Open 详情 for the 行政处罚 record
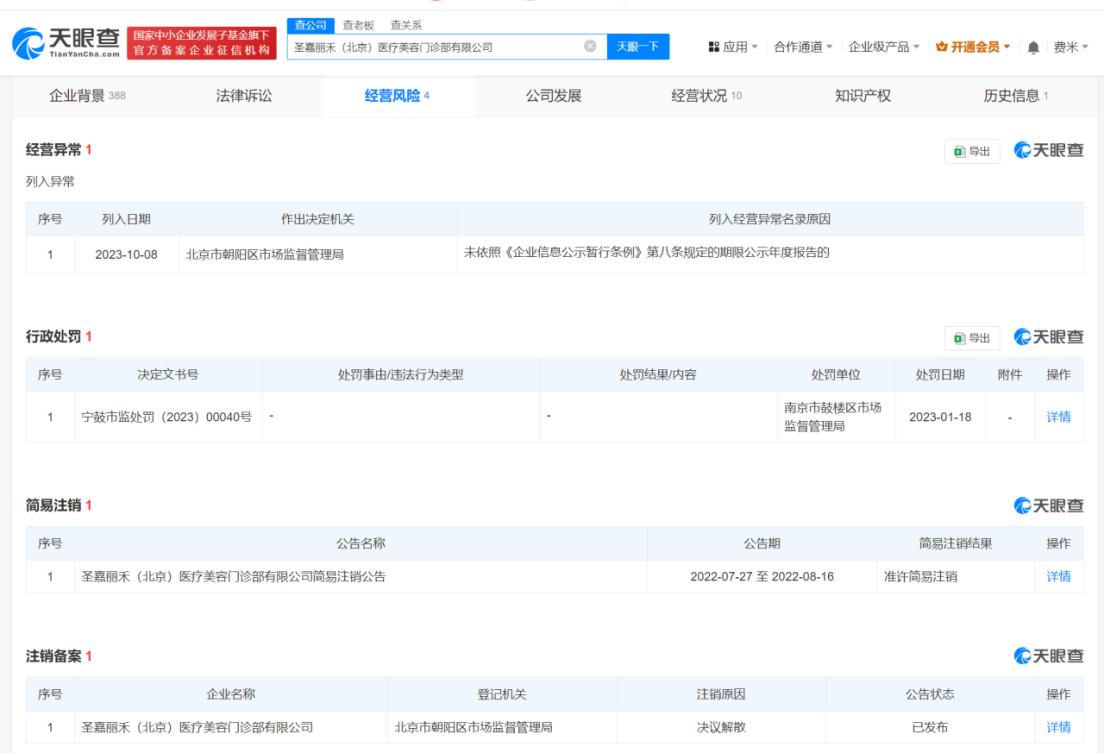Image resolution: width=1105 pixels, height=753 pixels. click(1058, 417)
